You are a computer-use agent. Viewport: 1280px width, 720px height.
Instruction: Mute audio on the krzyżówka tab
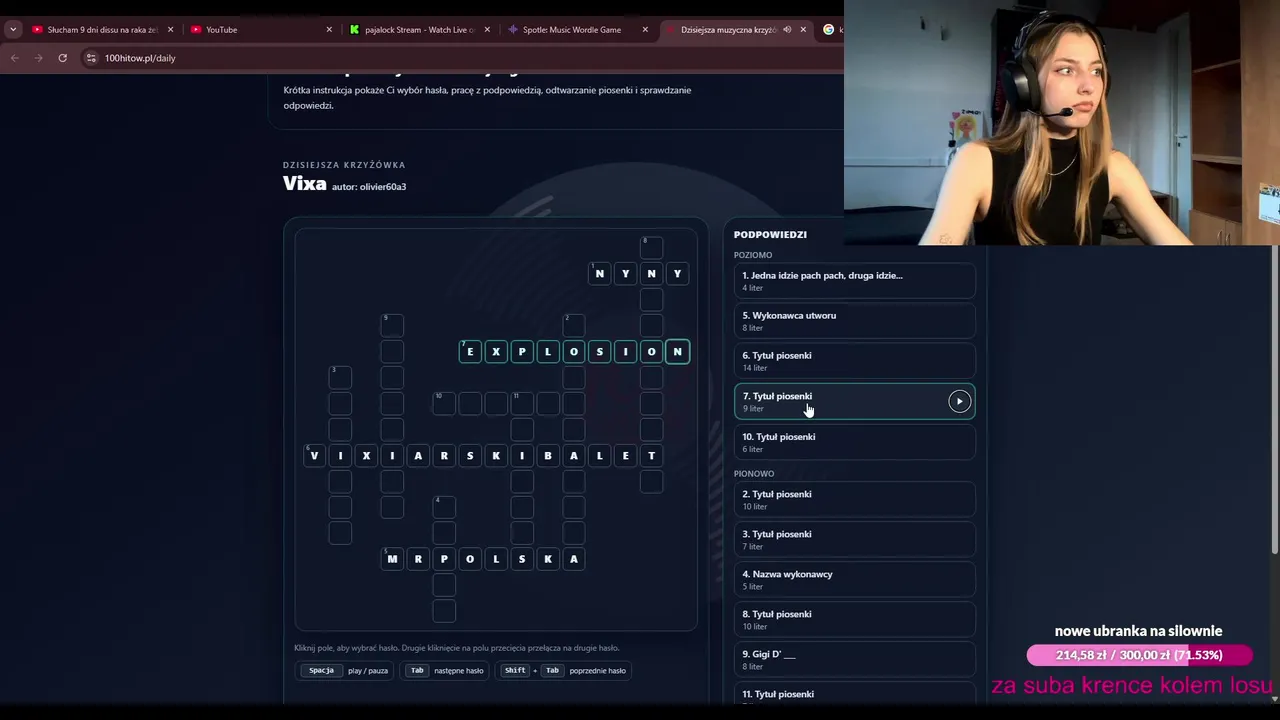point(787,30)
